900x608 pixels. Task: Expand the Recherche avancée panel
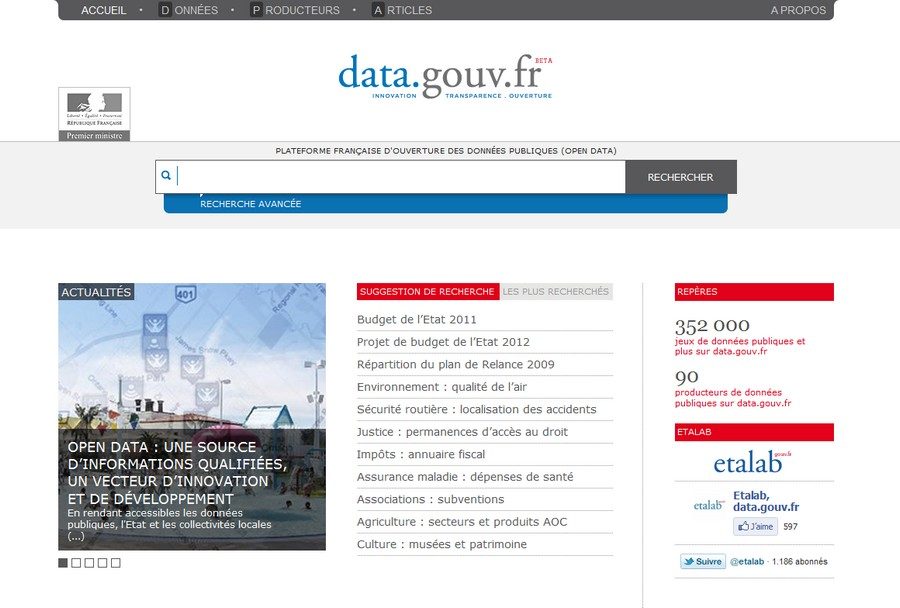coord(250,204)
